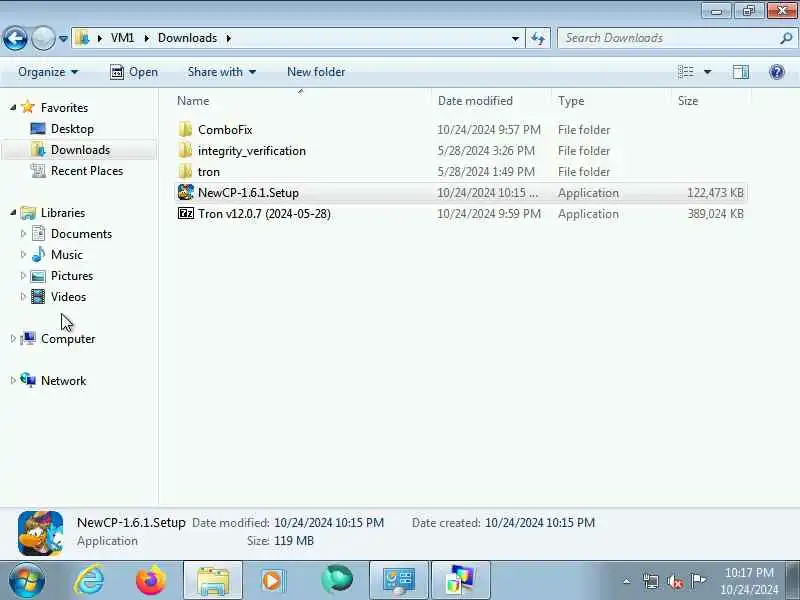
Task: Open the More view options dropdown arrow
Action: coord(708,72)
